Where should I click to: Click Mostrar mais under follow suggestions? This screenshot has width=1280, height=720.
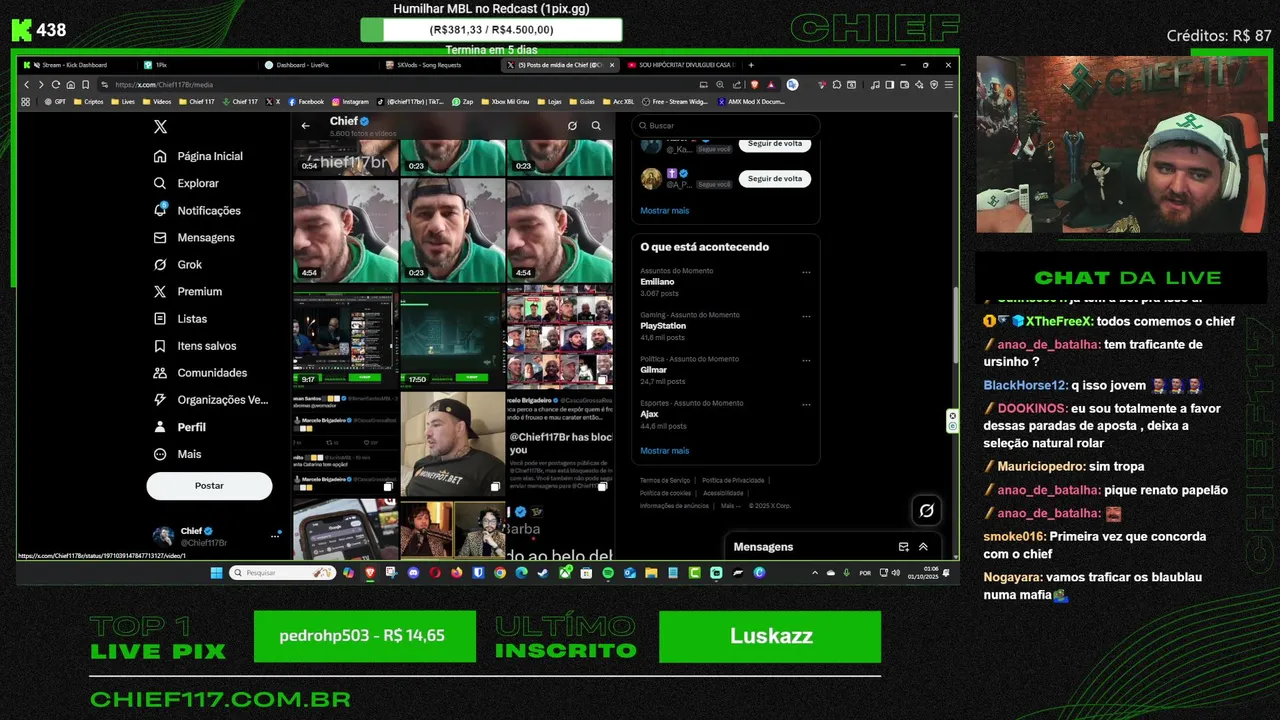click(665, 211)
